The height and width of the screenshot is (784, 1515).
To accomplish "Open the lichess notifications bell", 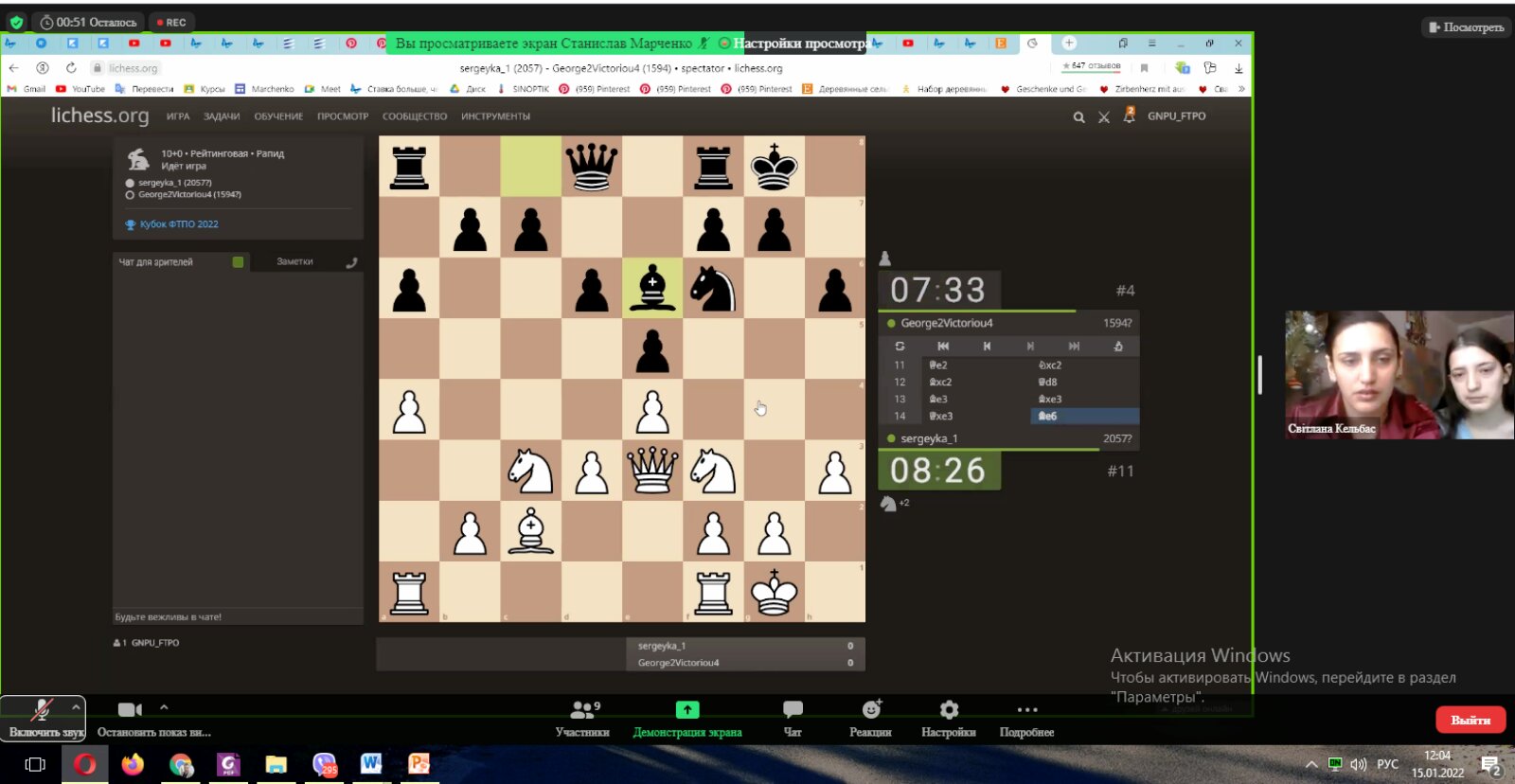I will (1129, 116).
